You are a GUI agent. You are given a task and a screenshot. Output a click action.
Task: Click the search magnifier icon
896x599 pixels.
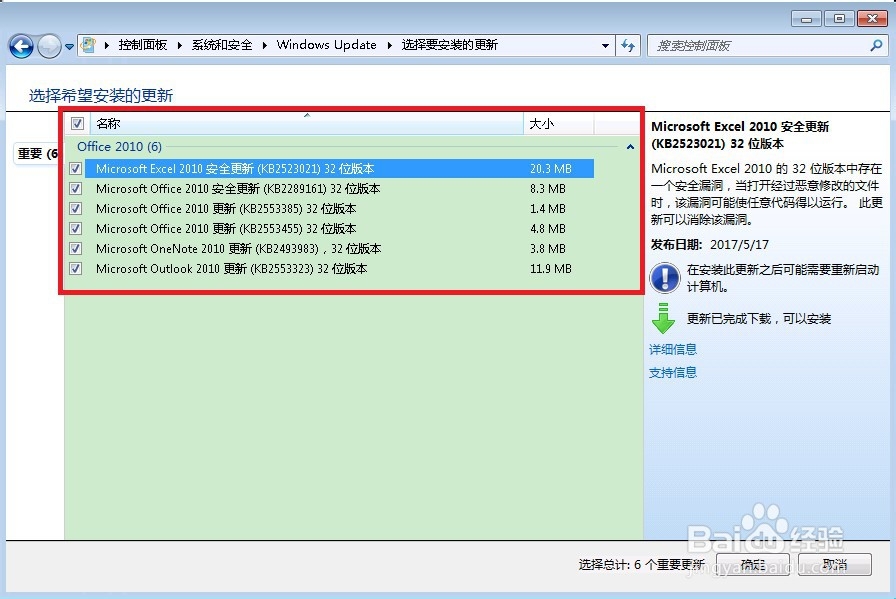pos(874,45)
